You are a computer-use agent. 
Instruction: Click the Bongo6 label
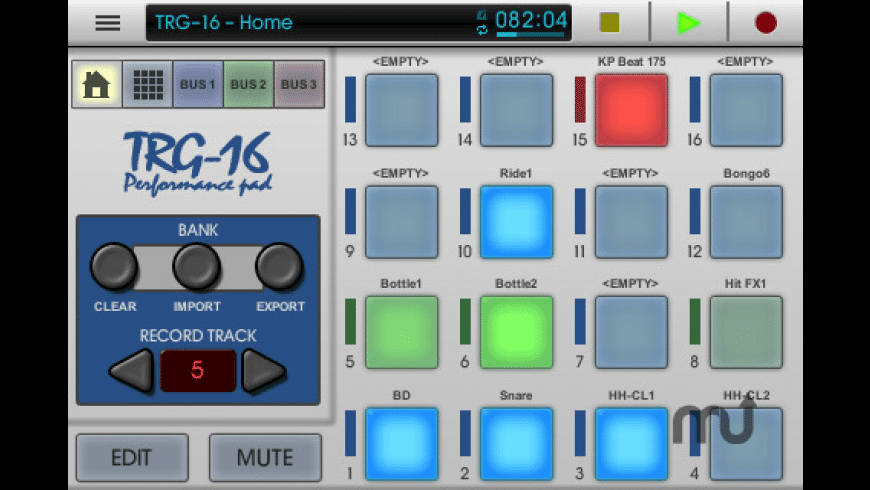click(746, 174)
